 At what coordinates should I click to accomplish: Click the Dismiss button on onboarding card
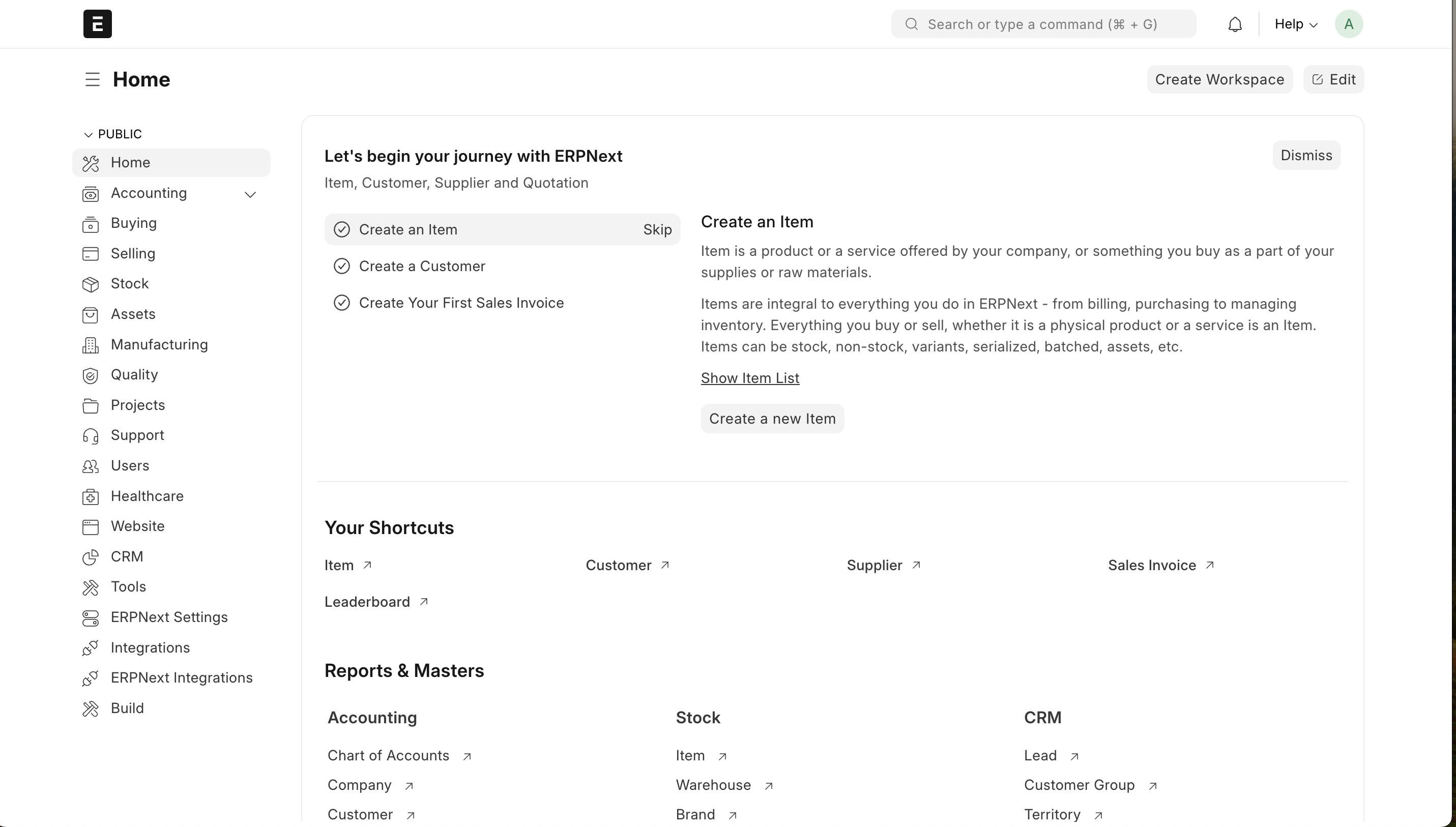click(x=1307, y=155)
